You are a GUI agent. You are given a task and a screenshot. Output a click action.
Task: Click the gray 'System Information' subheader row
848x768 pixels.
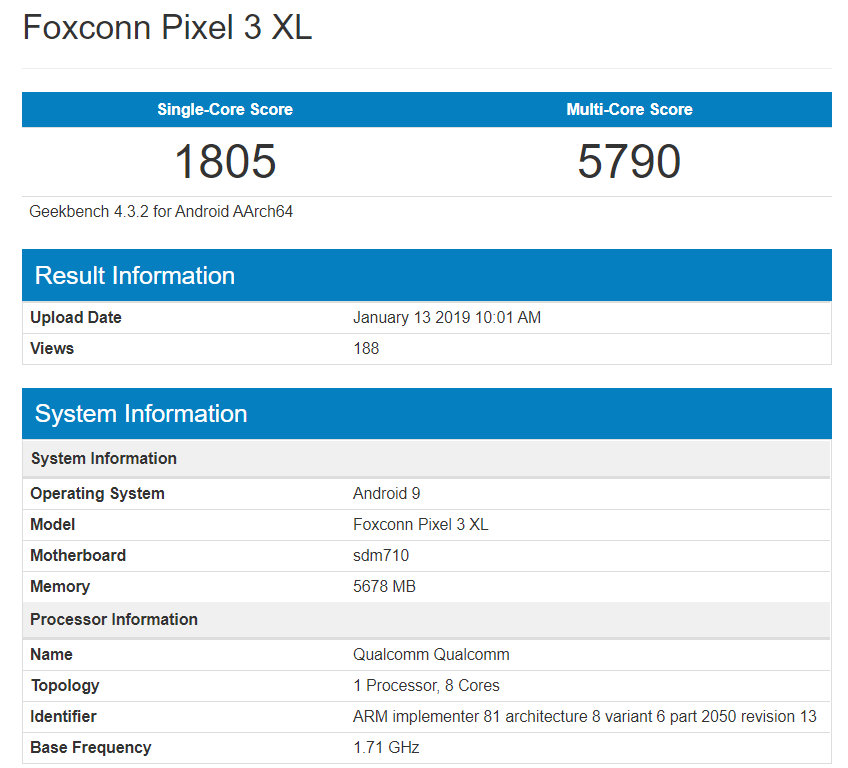(427, 459)
